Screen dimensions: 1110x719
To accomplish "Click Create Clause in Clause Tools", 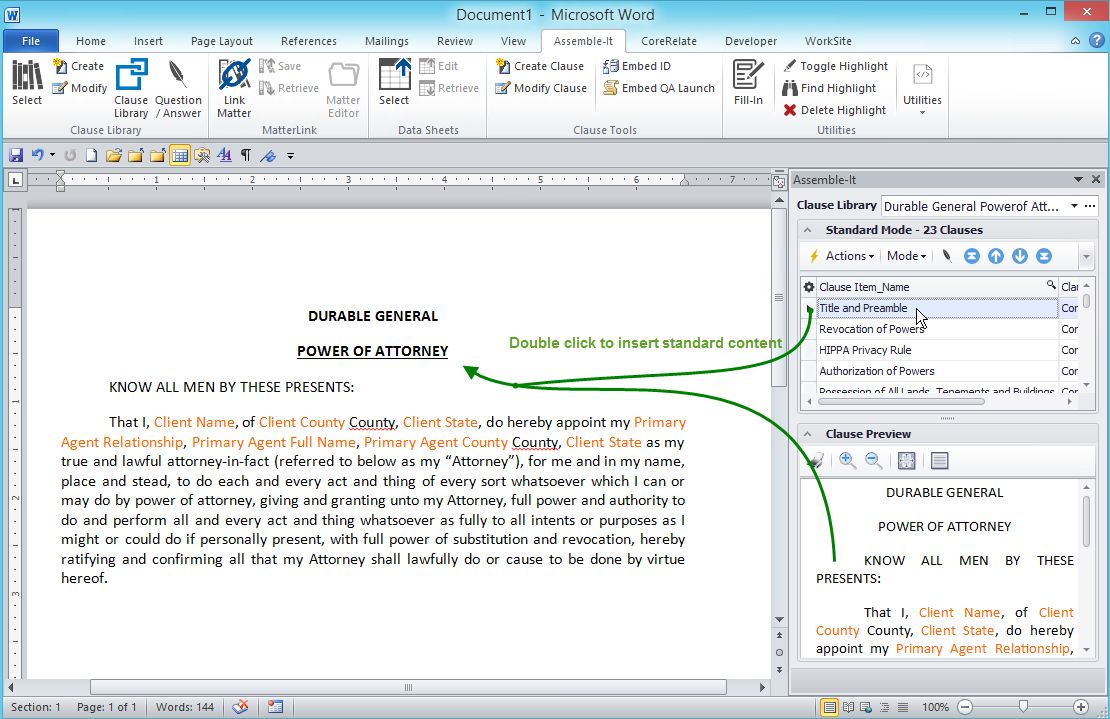I will [539, 66].
